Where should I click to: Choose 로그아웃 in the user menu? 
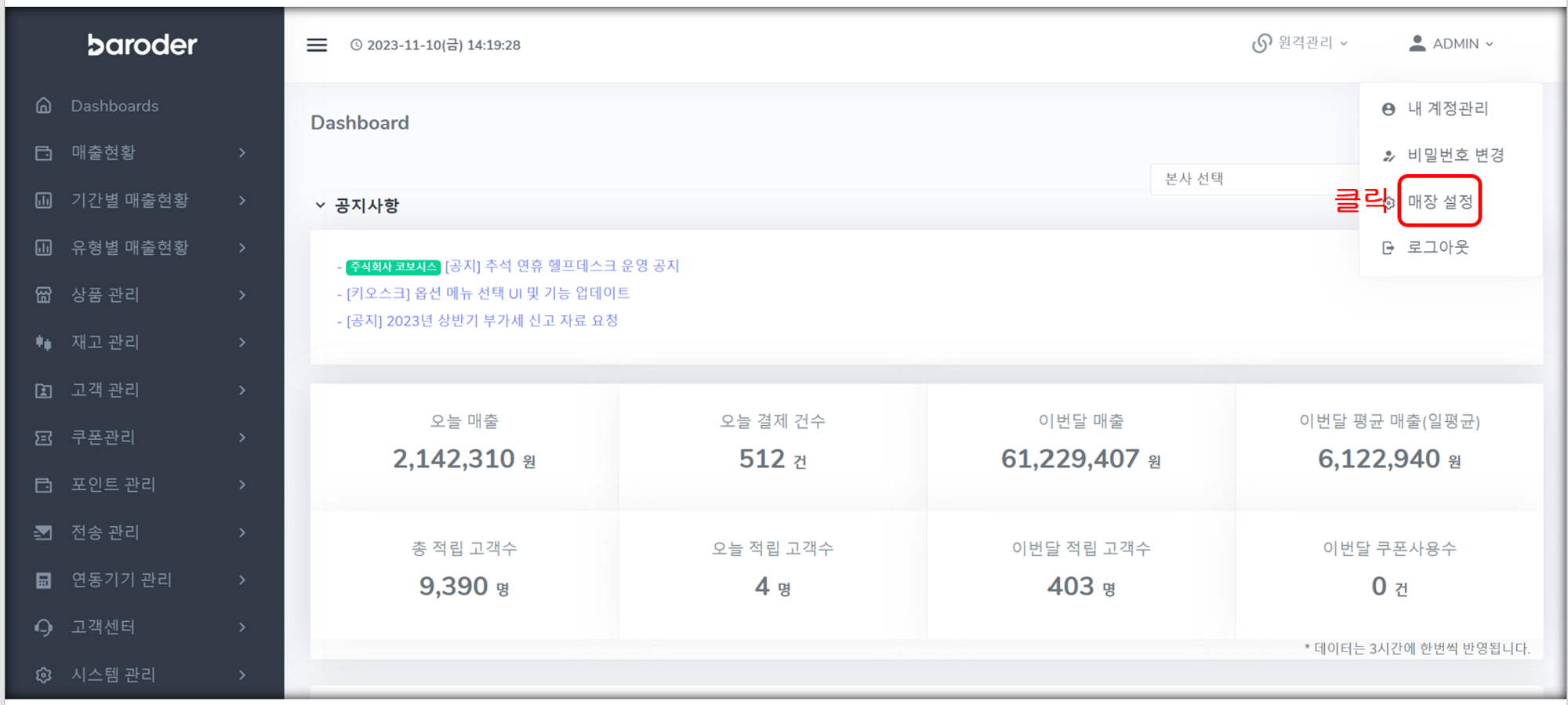point(1438,248)
